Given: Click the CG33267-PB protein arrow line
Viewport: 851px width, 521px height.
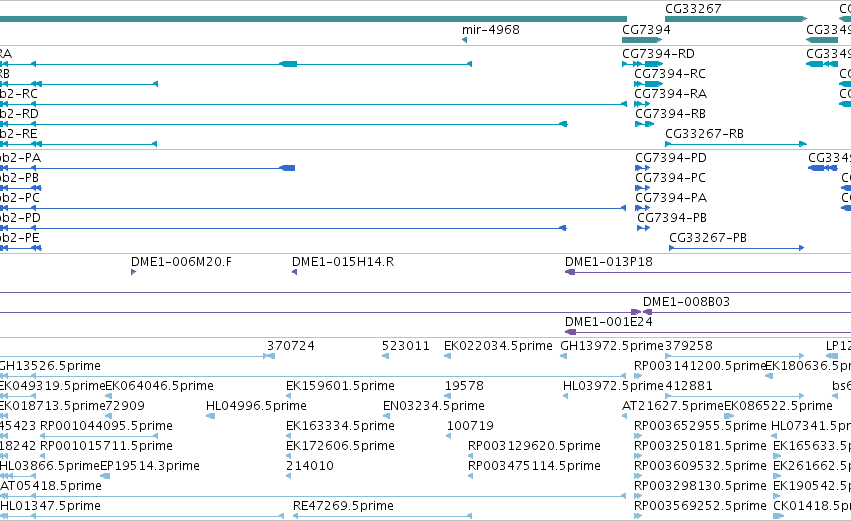Looking at the screenshot, I should pos(736,248).
